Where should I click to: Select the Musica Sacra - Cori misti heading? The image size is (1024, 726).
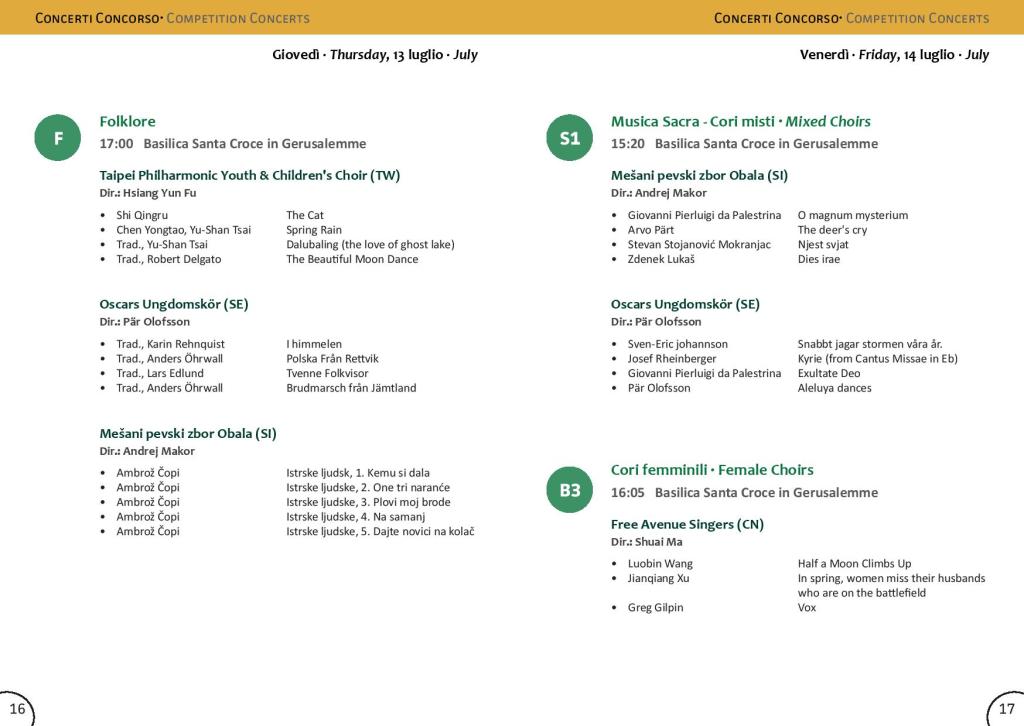[740, 121]
